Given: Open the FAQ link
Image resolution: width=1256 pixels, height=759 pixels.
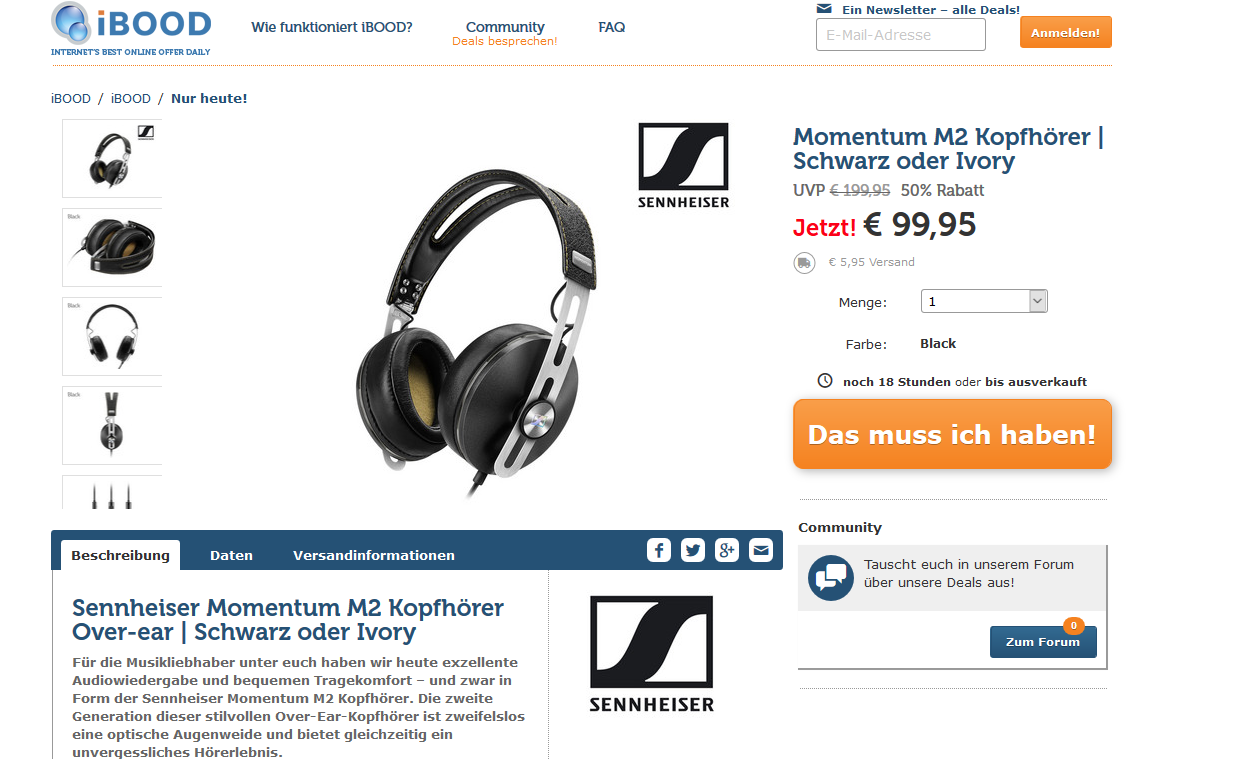Looking at the screenshot, I should pos(612,27).
